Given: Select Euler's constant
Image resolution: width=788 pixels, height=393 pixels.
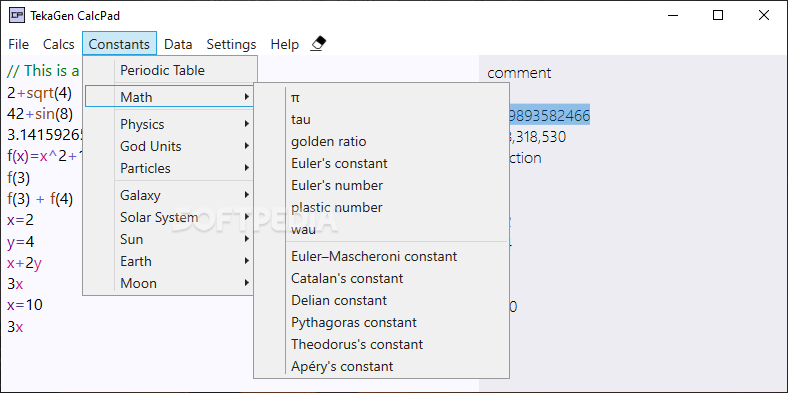Looking at the screenshot, I should click(381, 163).
